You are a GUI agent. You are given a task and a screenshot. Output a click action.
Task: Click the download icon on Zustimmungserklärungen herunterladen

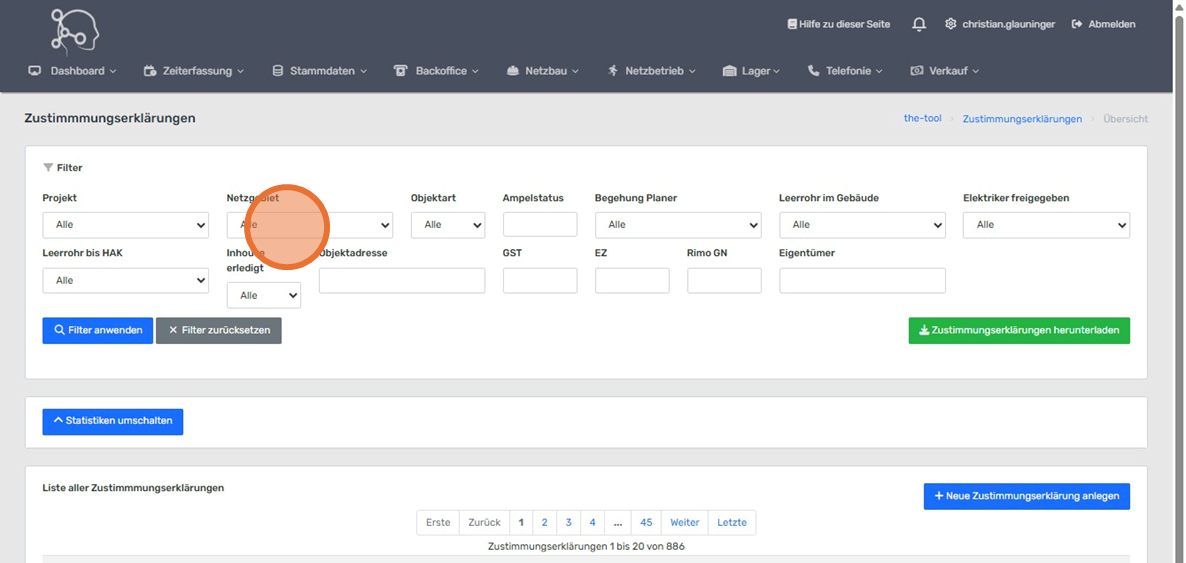pos(924,331)
